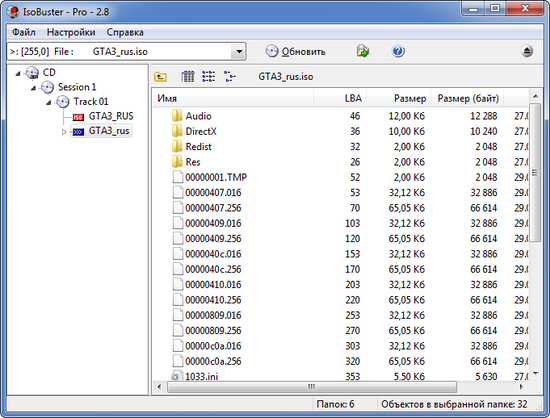Select the 00000407.016 file icon
Viewport: 550px width, 418px height.
tap(178, 193)
